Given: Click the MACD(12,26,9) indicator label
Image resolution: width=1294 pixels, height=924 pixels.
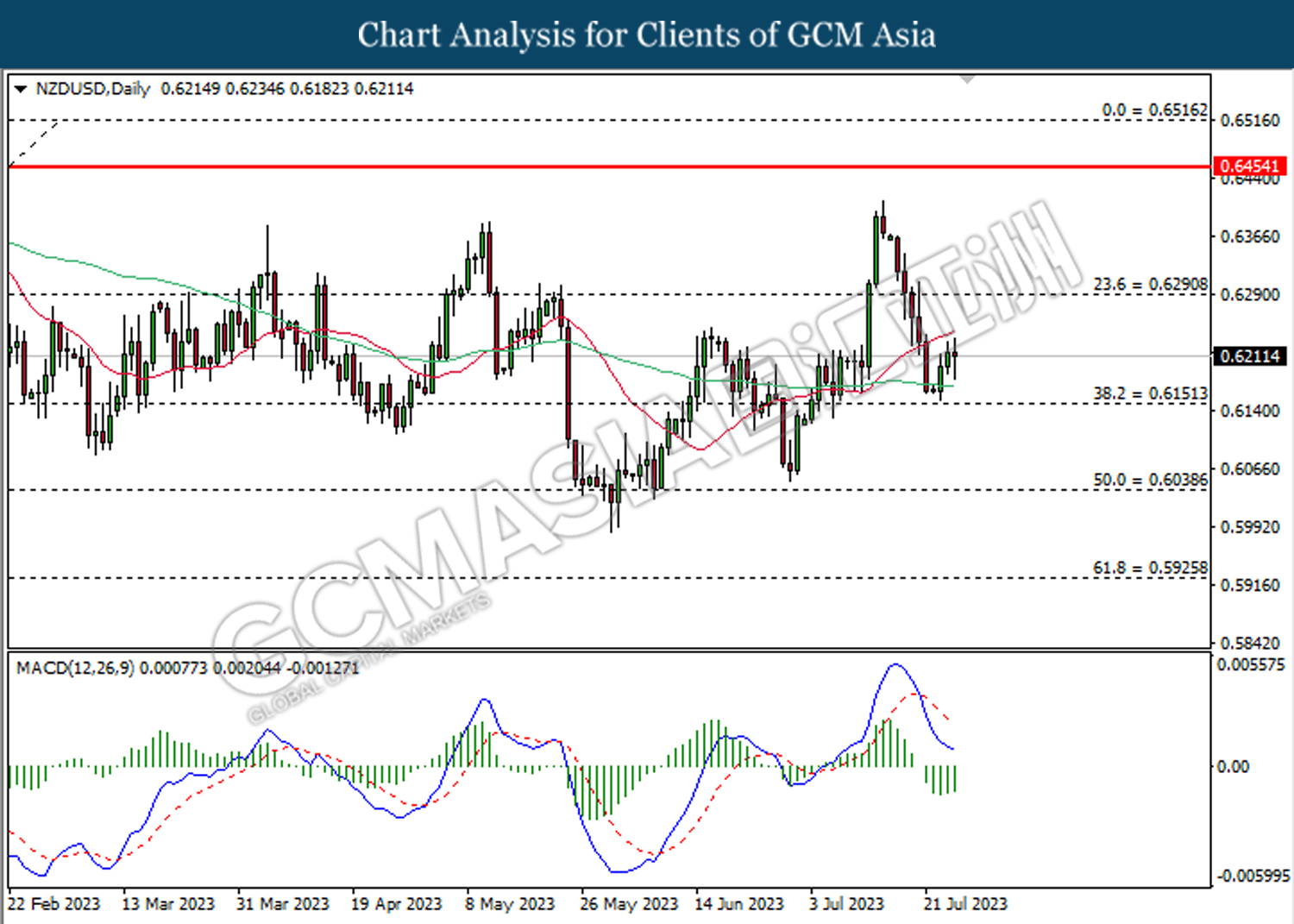Looking at the screenshot, I should coord(75,668).
